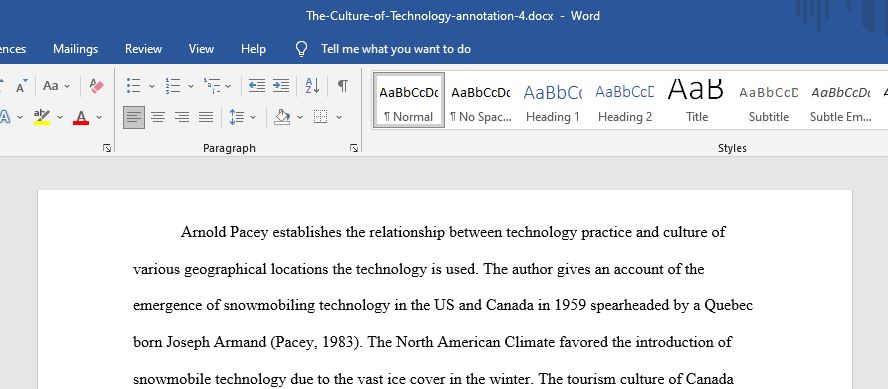Screen dimensions: 888x389
Task: Open the Shading color dropdown arrow
Action: 300,118
